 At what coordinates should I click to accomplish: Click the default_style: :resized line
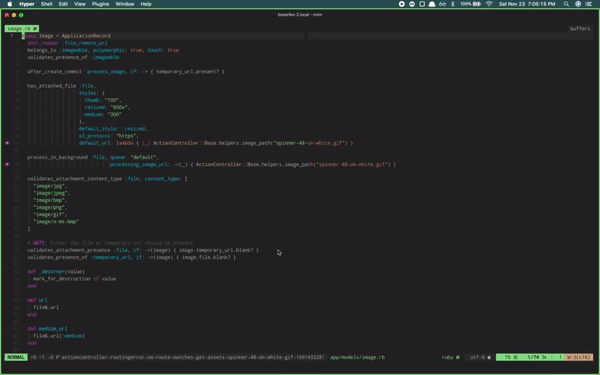tap(113, 129)
